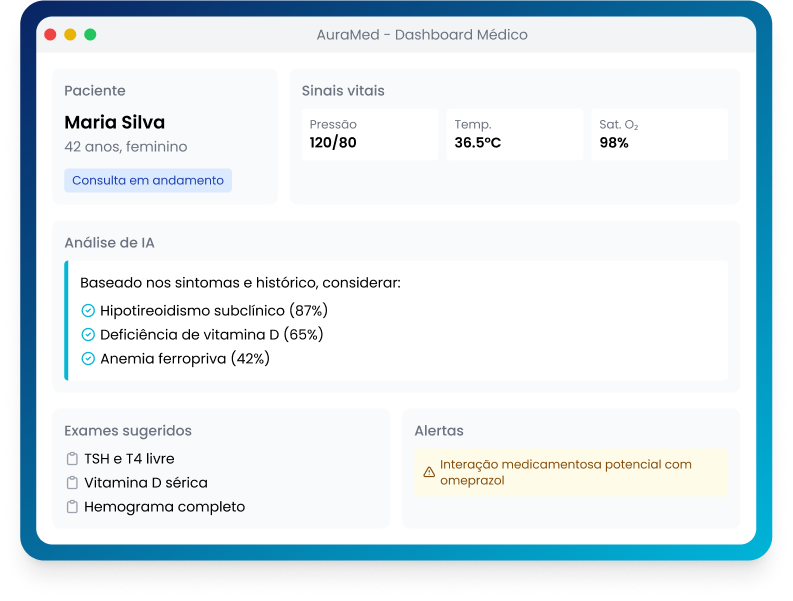This screenshot has height=601, width=793.
Task: Select the Deficiência de vitamina D (65%) text
Action: [212, 335]
